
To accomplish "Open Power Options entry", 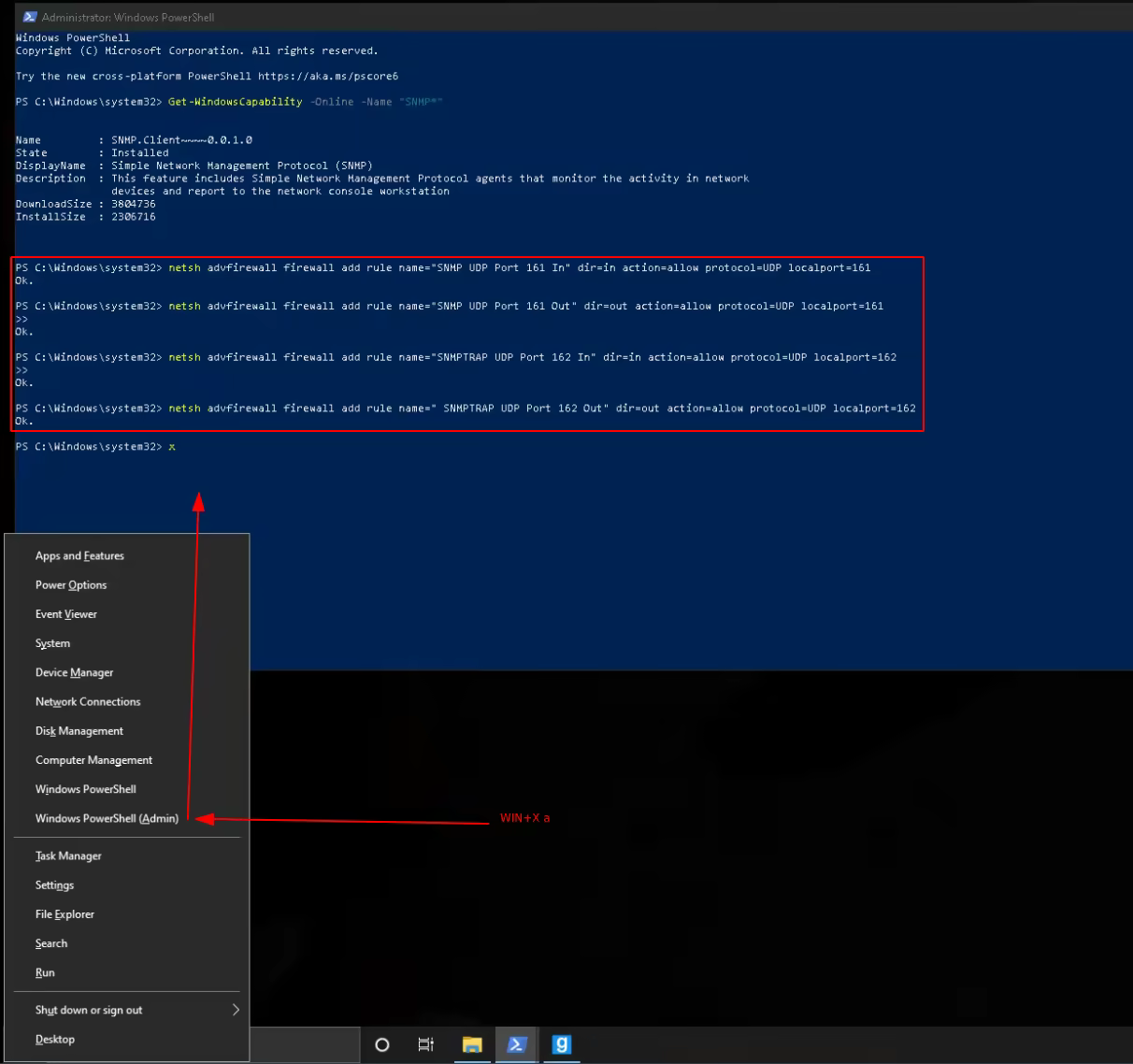I will point(127,584).
